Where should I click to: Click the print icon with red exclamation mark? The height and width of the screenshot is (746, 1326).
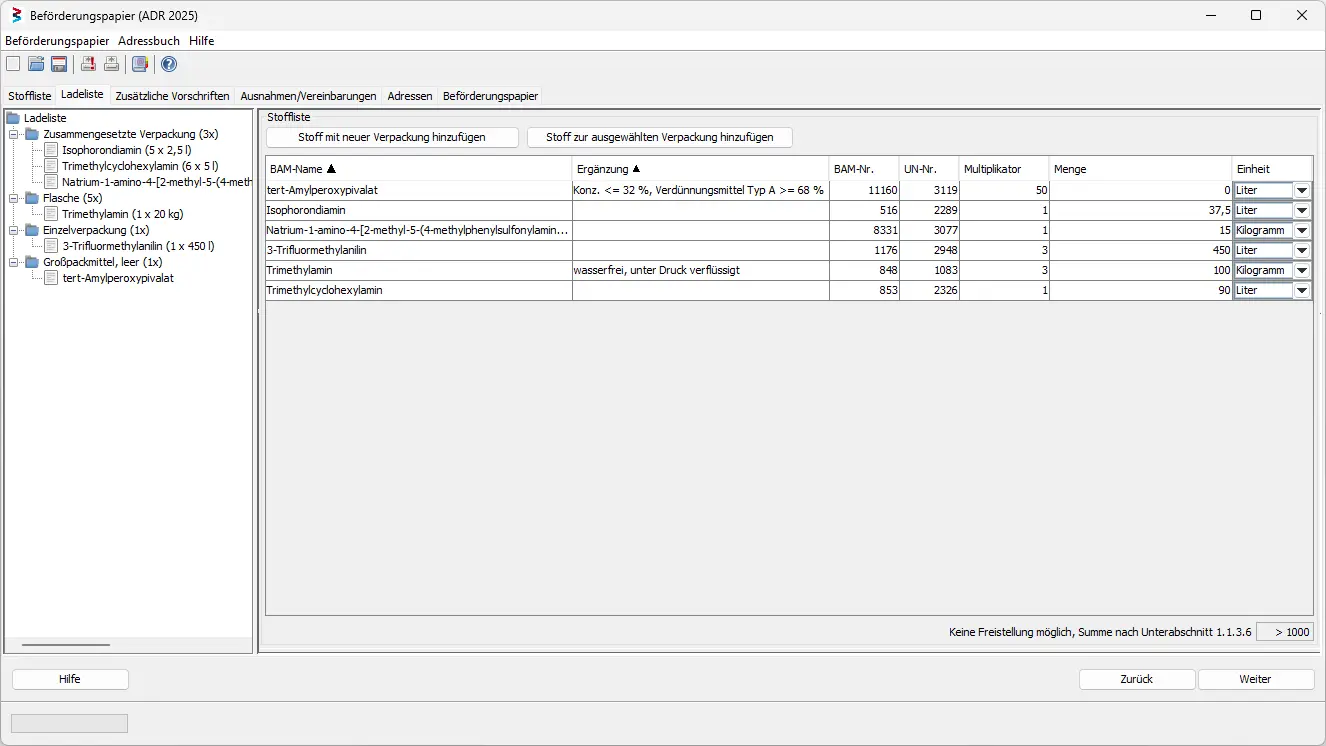(x=88, y=64)
